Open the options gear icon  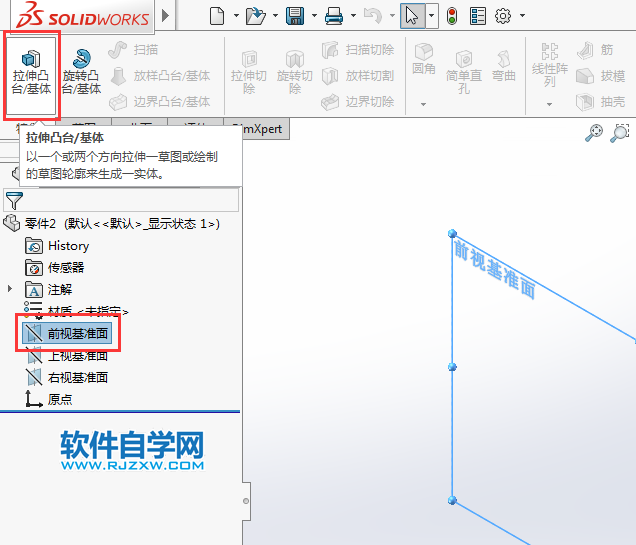(503, 15)
